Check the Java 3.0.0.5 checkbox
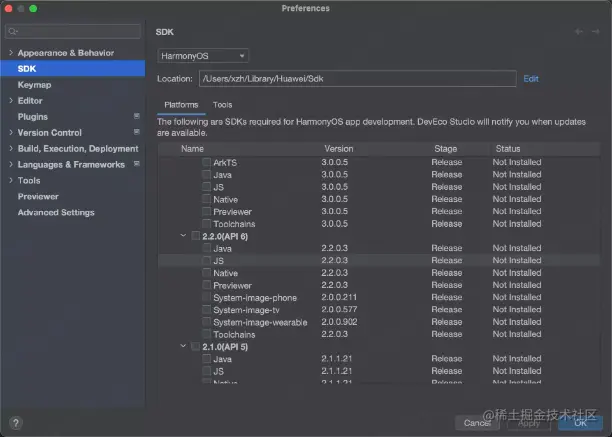This screenshot has height=437, width=612. tap(206, 174)
